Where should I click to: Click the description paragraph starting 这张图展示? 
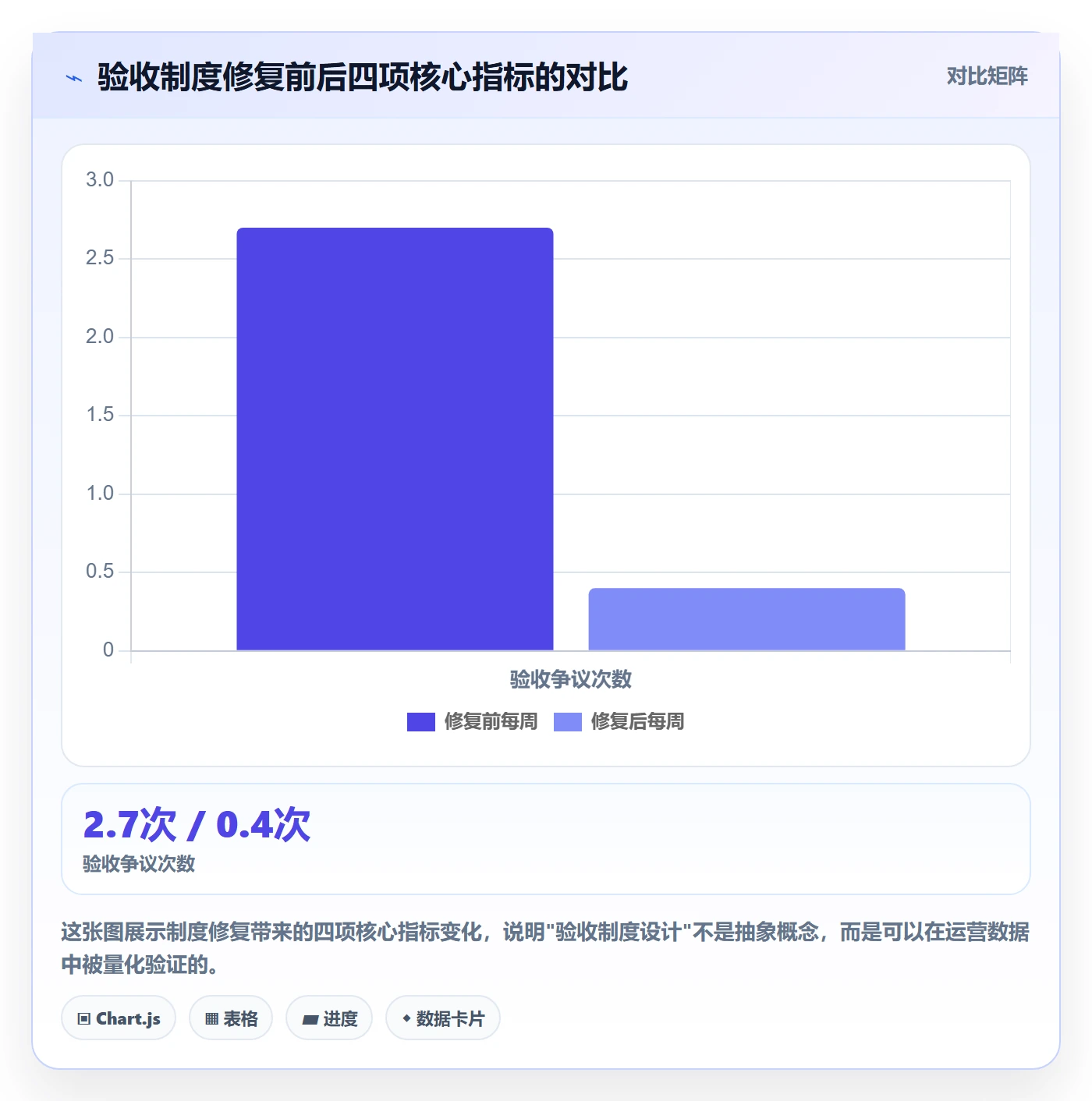[x=545, y=948]
